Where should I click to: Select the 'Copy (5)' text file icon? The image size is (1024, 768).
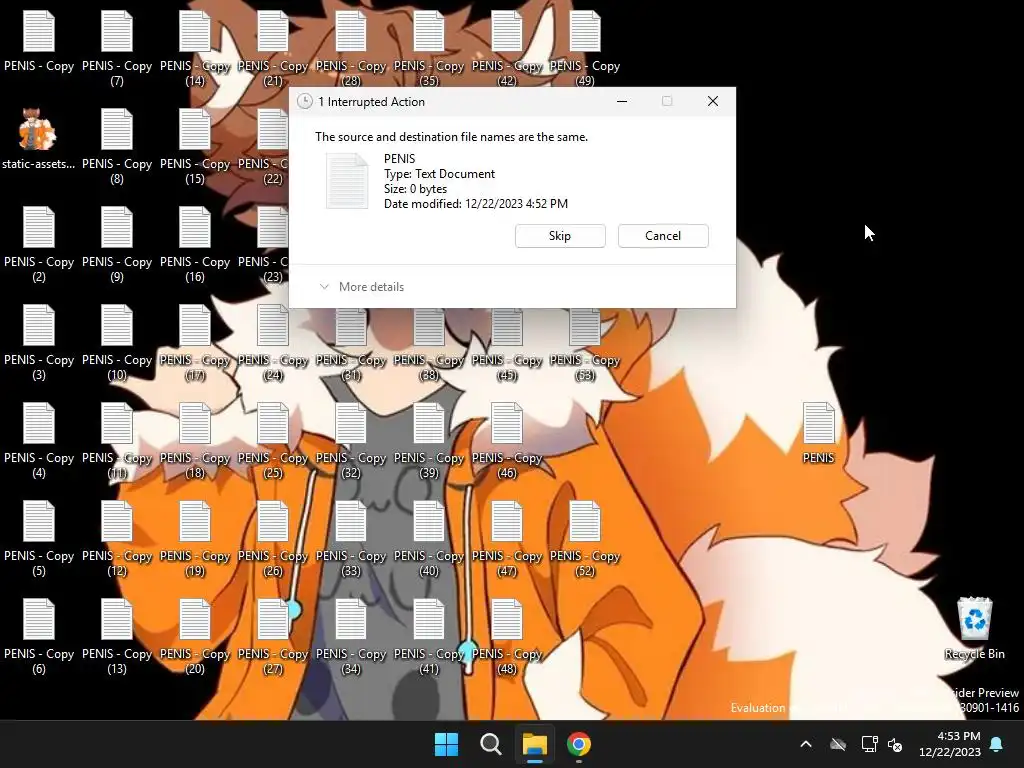click(x=39, y=521)
